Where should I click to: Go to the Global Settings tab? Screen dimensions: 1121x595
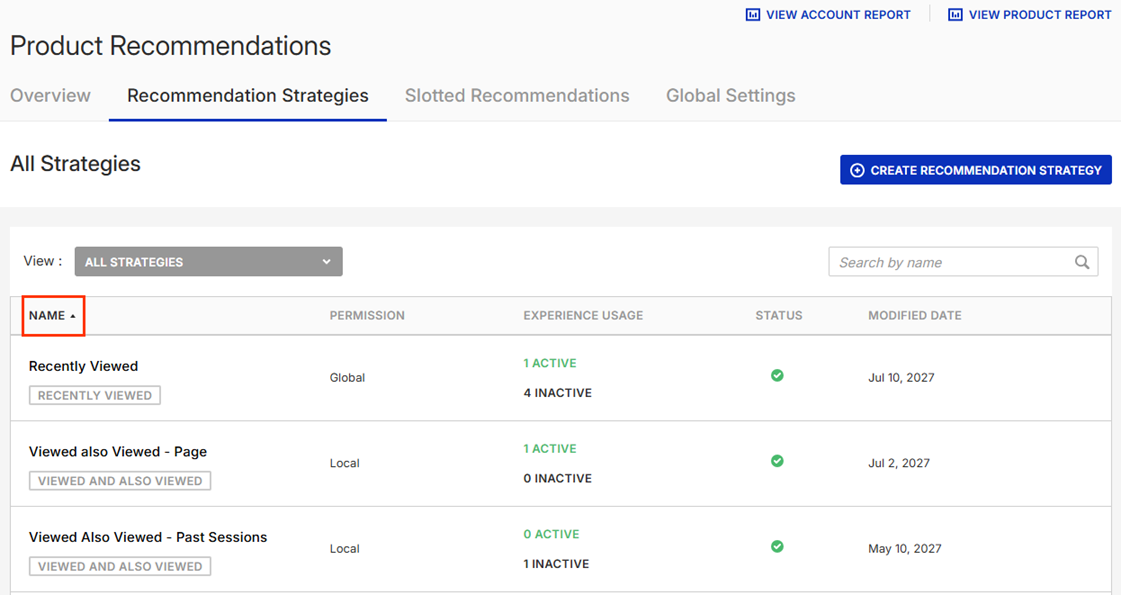click(730, 96)
